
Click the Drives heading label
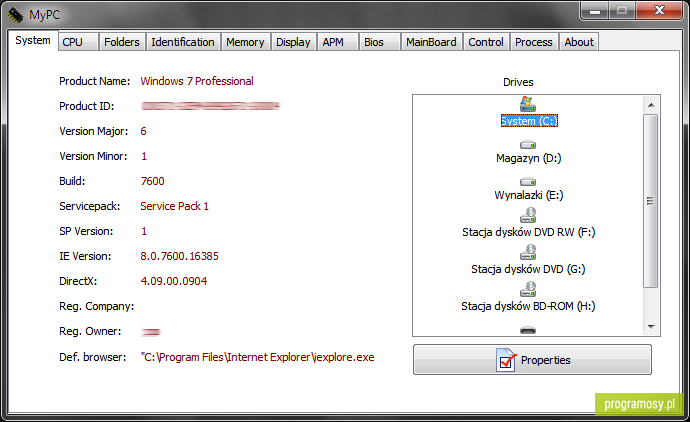coord(518,82)
